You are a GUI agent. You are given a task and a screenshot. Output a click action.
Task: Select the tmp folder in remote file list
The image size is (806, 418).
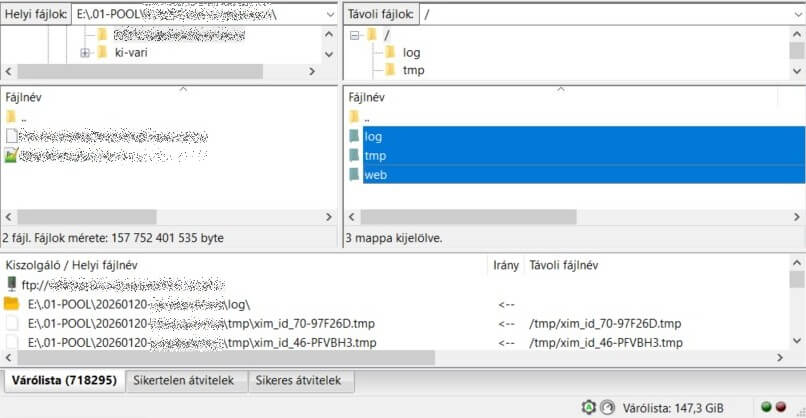pos(375,156)
